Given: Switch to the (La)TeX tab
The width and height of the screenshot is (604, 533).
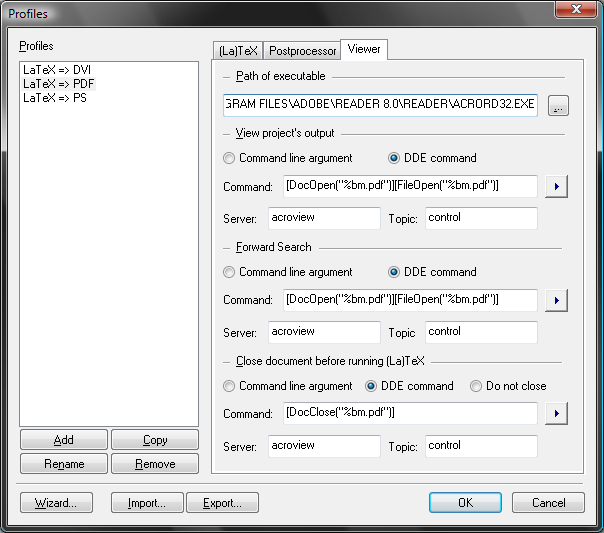Looking at the screenshot, I should click(238, 51).
